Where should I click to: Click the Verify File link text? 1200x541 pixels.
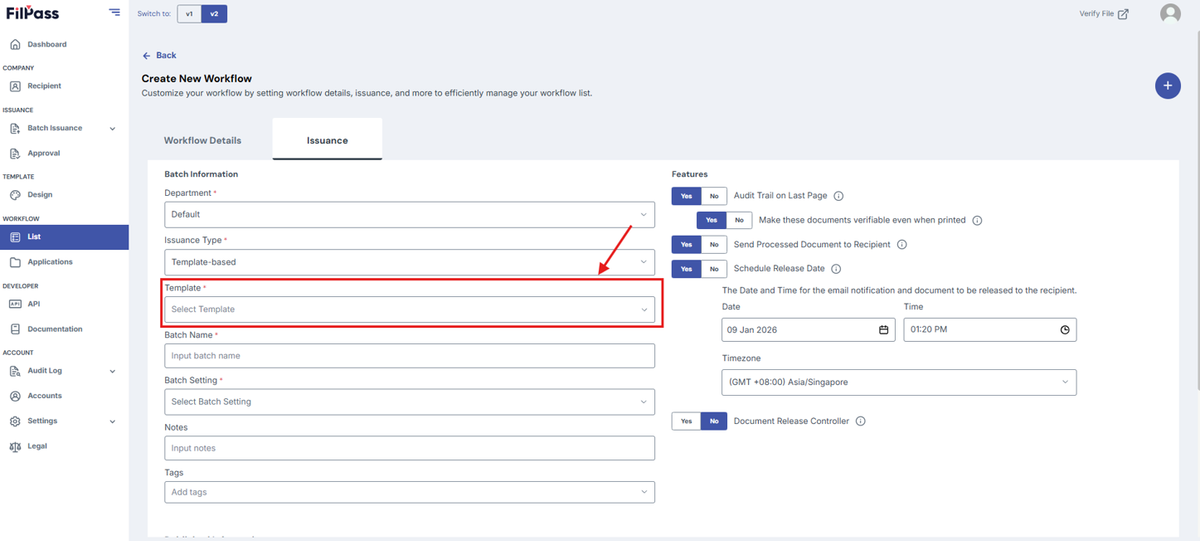(x=1096, y=14)
